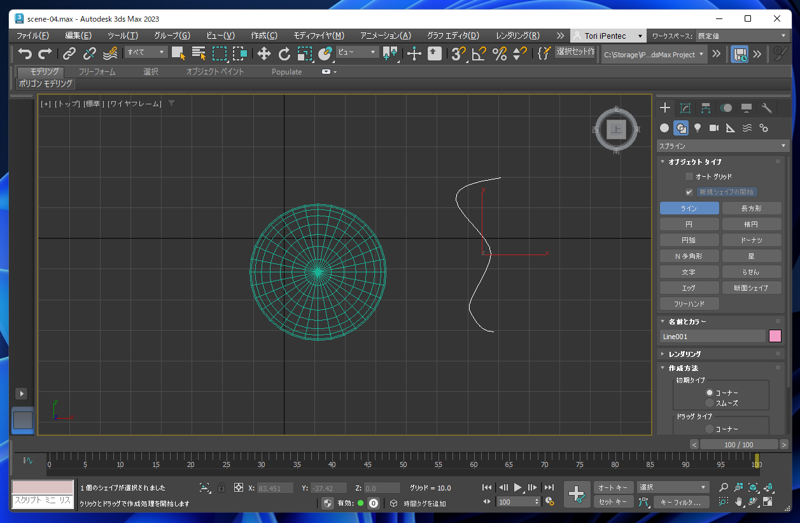
Task: Open the ファイル(F) menu
Action: 33,36
